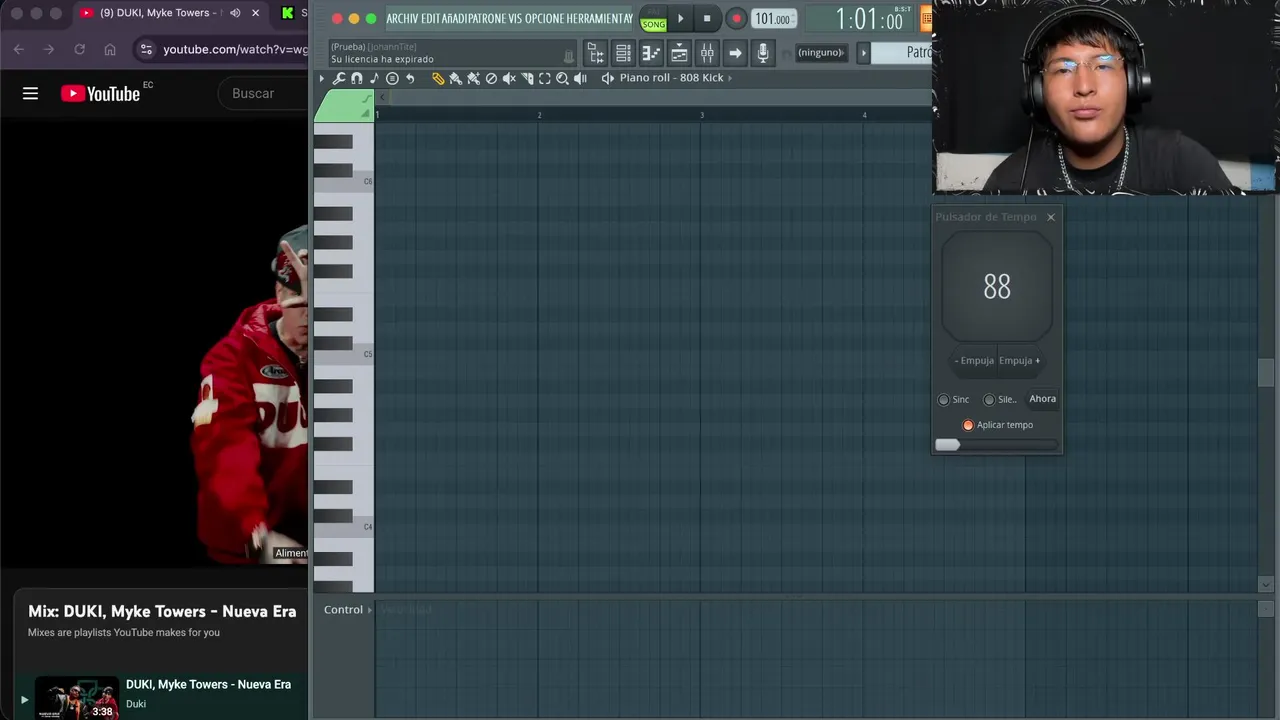Select the mute tool in piano roll
Viewport: 1280px width, 720px height.
tap(509, 78)
